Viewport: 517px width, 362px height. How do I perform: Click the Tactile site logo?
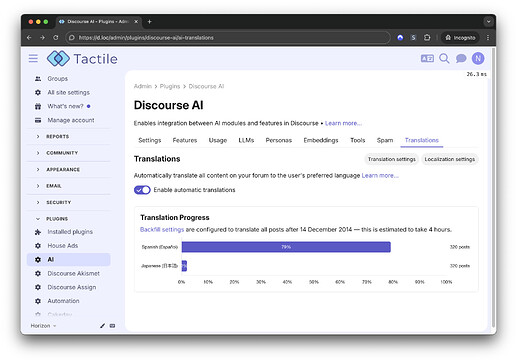click(82, 59)
